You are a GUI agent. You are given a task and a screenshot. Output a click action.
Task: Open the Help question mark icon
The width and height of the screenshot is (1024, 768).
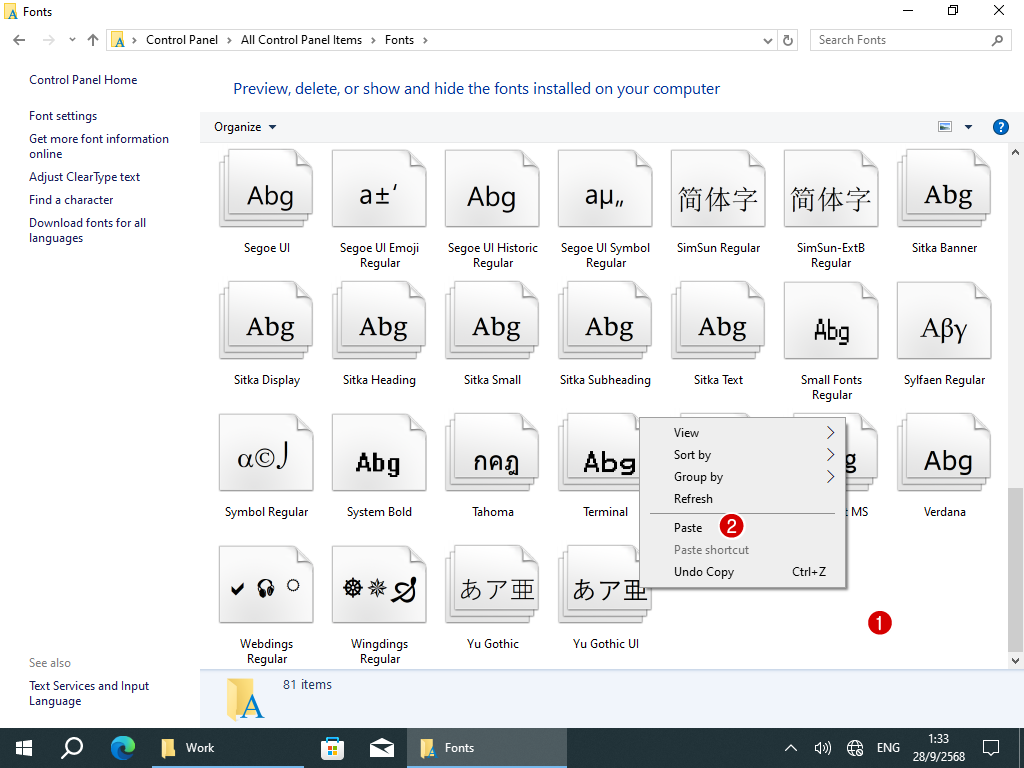(1000, 127)
